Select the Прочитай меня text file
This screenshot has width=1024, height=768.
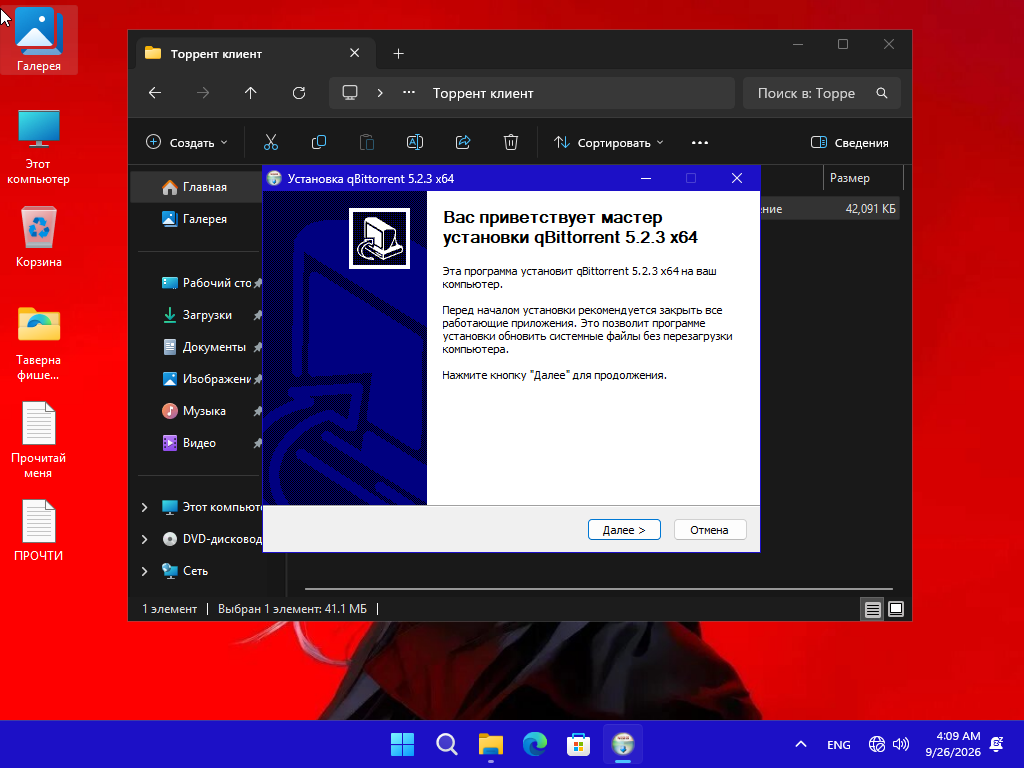39,440
